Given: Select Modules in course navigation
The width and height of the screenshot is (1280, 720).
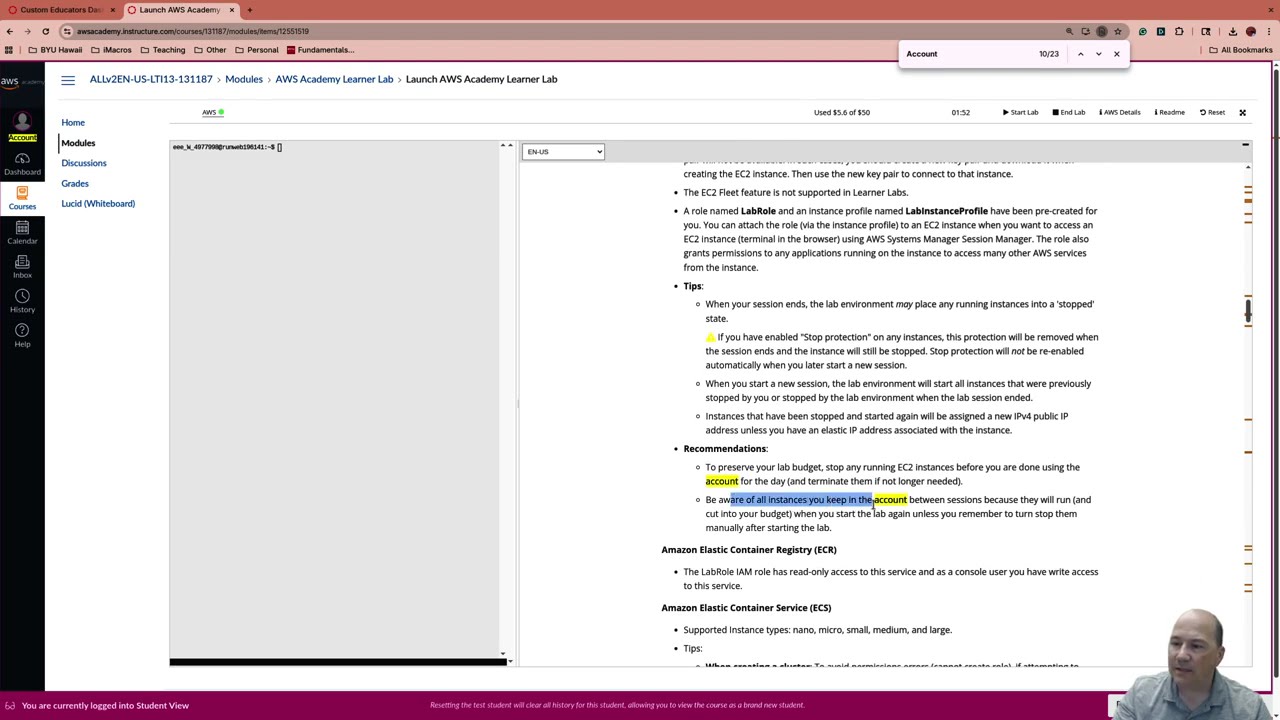Looking at the screenshot, I should [78, 143].
